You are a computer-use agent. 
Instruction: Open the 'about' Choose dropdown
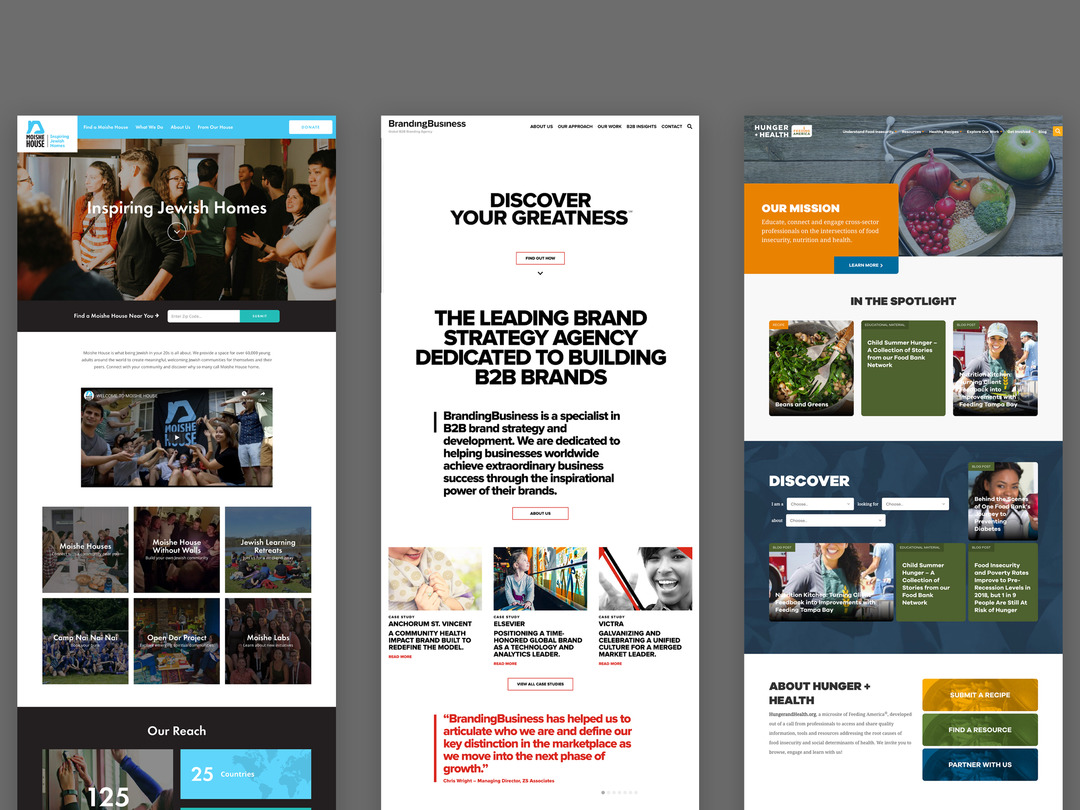coord(836,521)
